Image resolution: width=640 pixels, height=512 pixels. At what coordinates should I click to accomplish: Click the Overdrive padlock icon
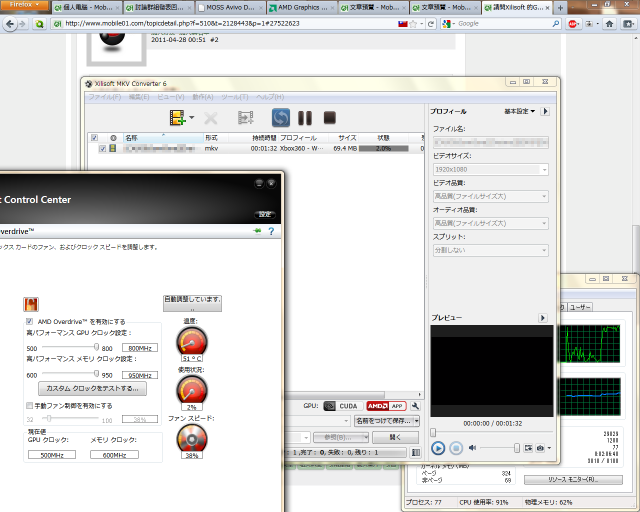[x=31, y=304]
